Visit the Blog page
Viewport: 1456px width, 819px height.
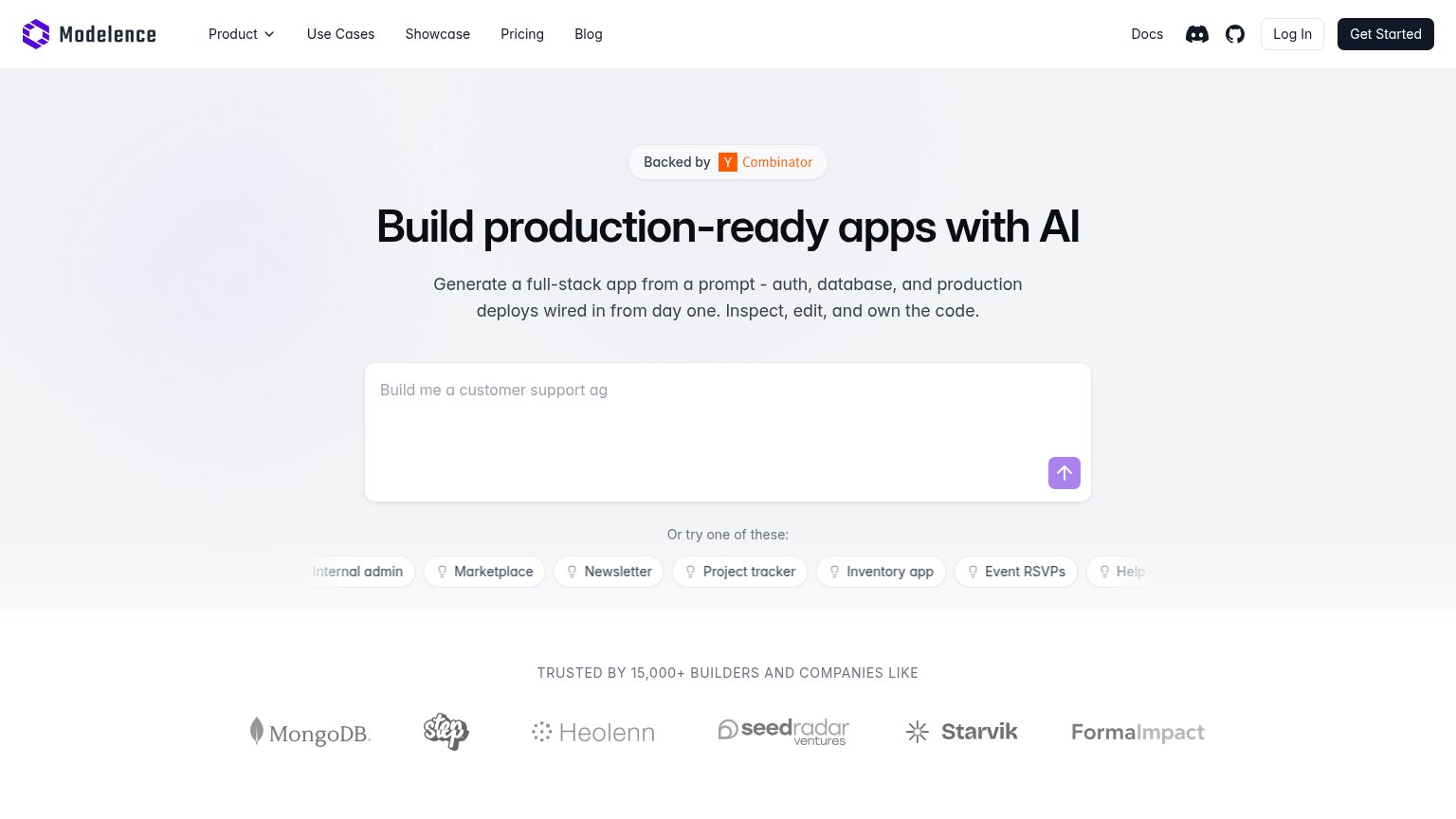pyautogui.click(x=589, y=34)
